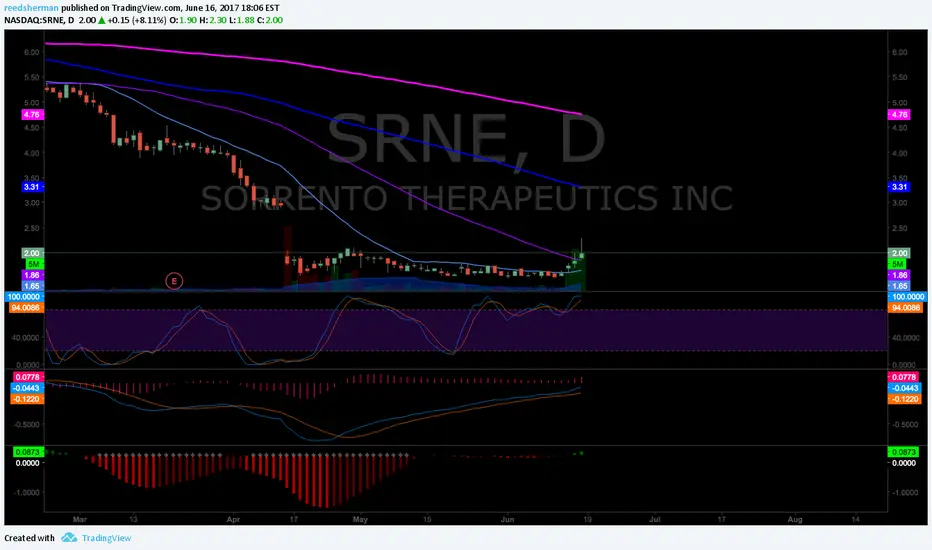The image size is (932, 550).
Task: Click the +0.15 (+8.11%) change value
Action: pyautogui.click(x=137, y=20)
